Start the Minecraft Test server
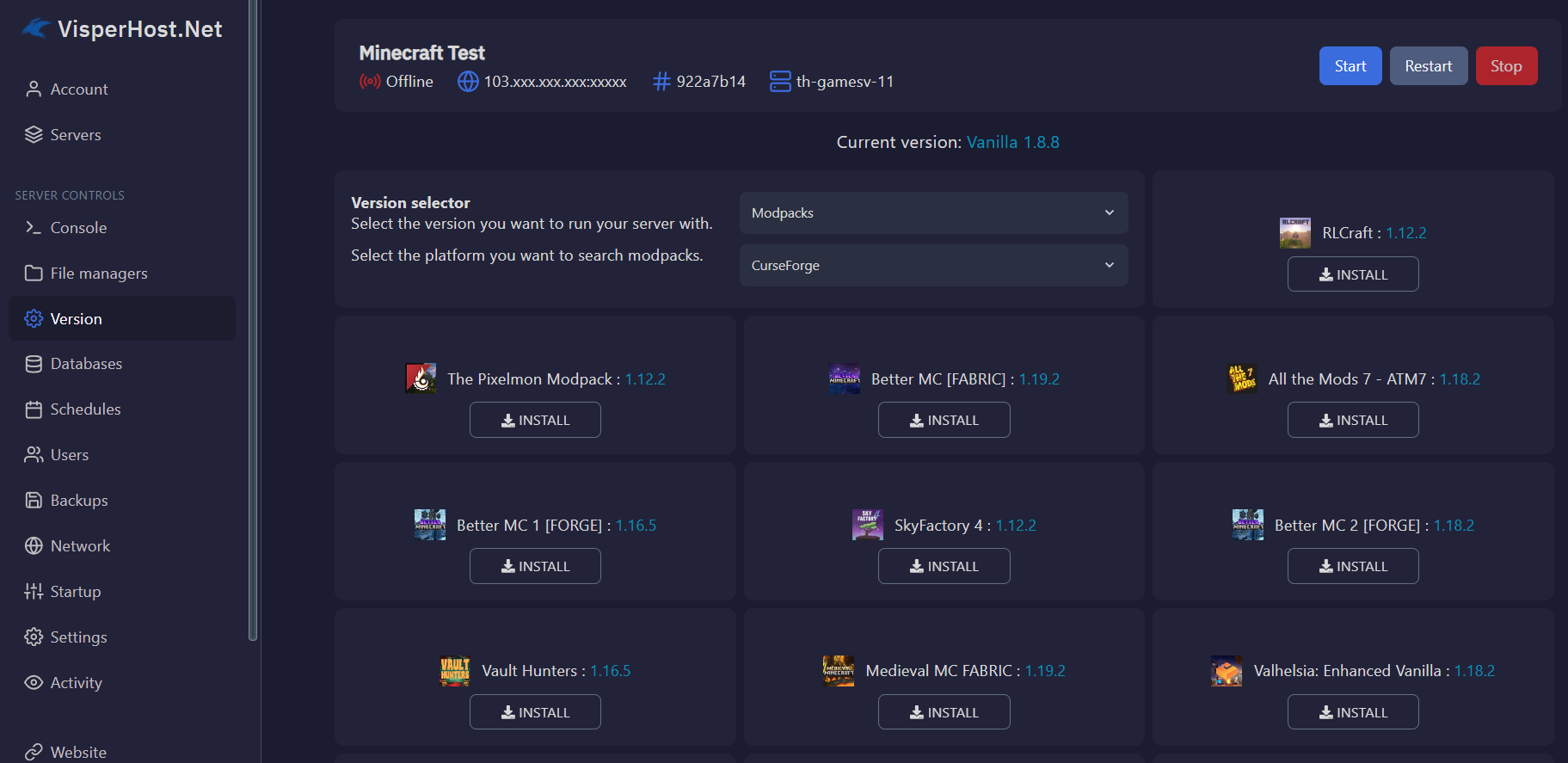The width and height of the screenshot is (1568, 763). click(1350, 66)
